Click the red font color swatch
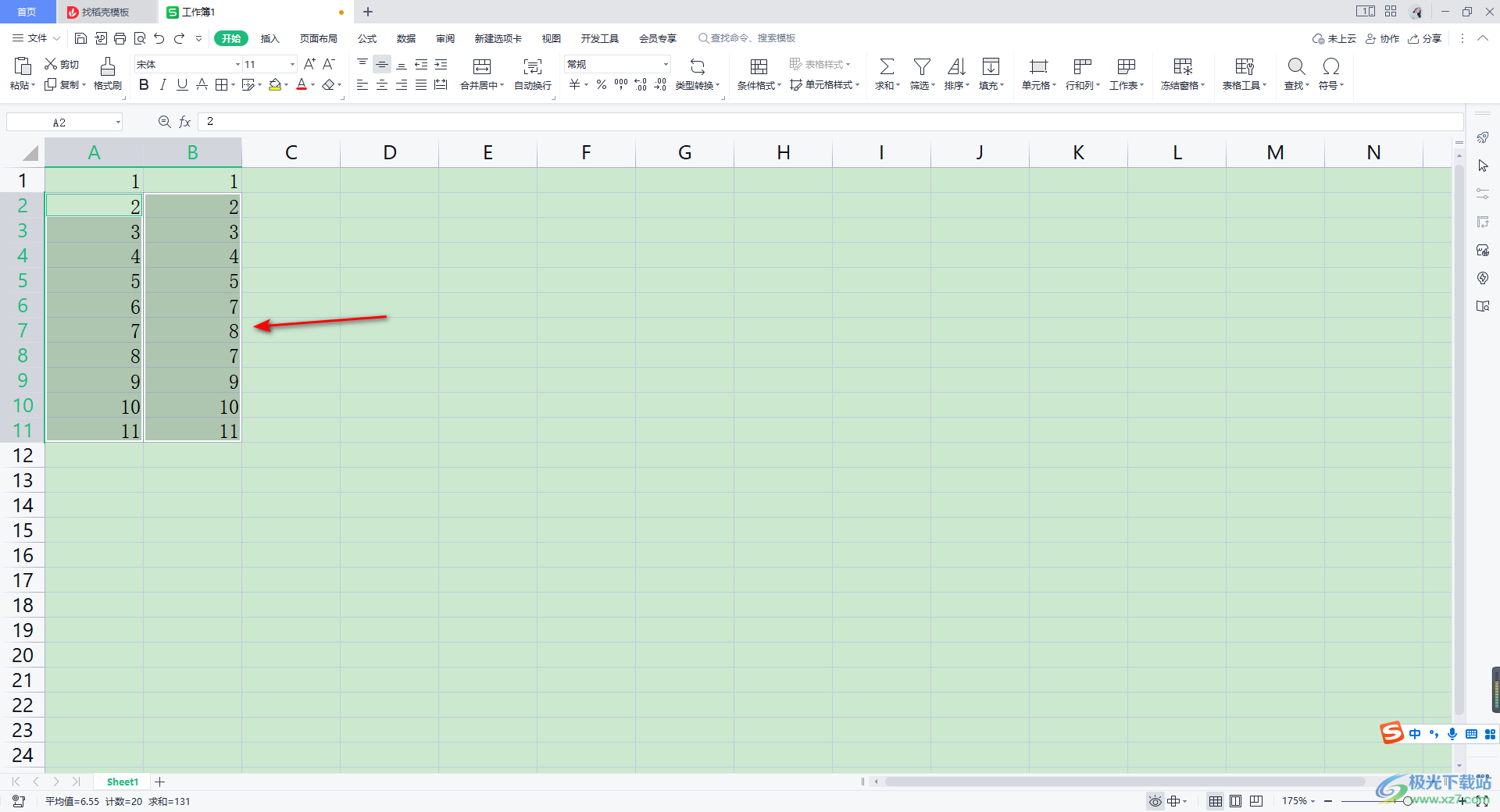This screenshot has width=1500, height=812. (x=302, y=84)
